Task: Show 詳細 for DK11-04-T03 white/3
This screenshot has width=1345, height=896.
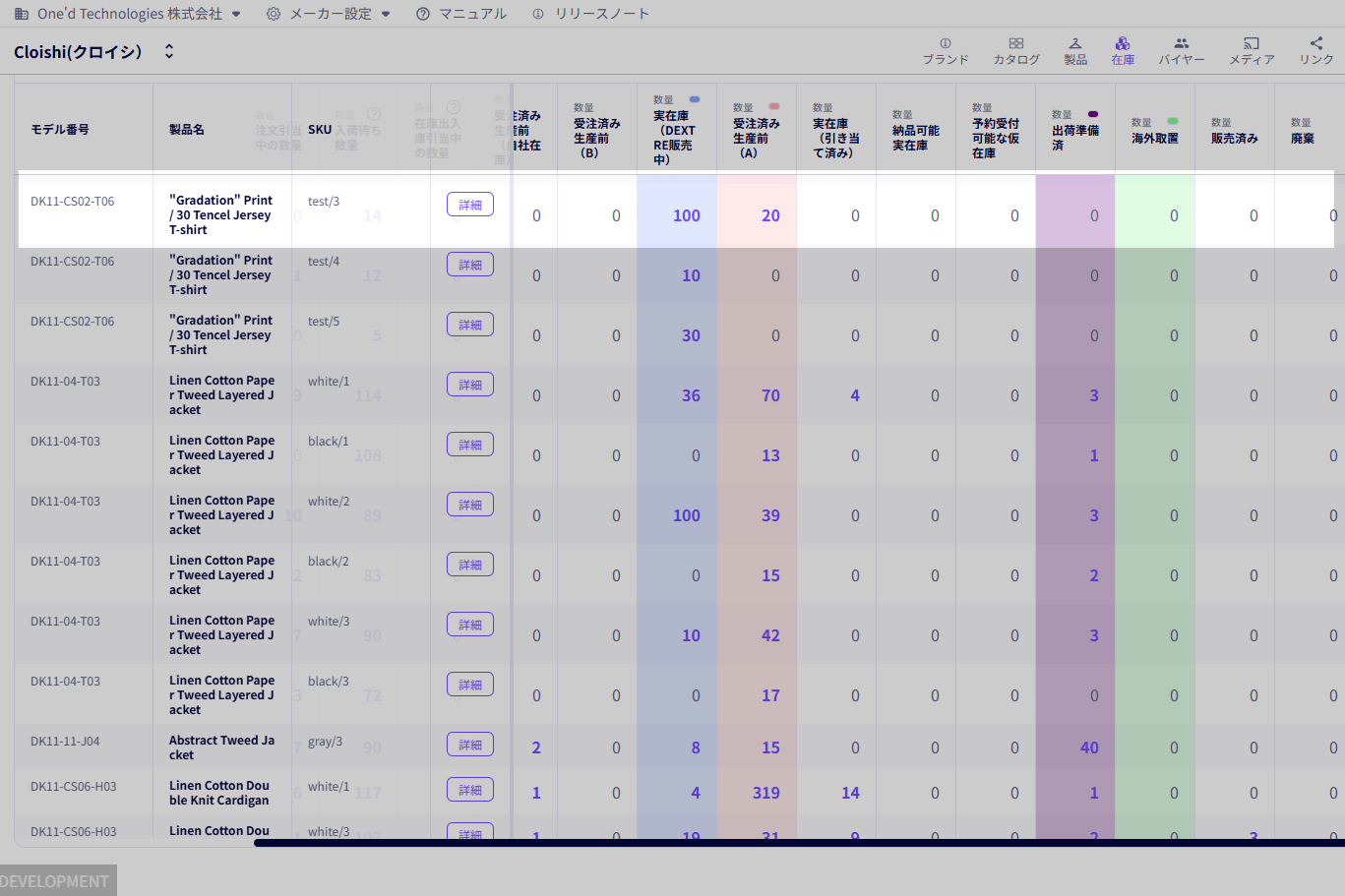Action: point(470,625)
